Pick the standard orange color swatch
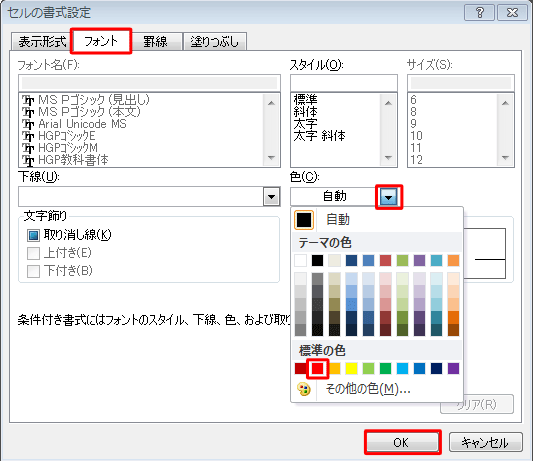 click(x=334, y=369)
